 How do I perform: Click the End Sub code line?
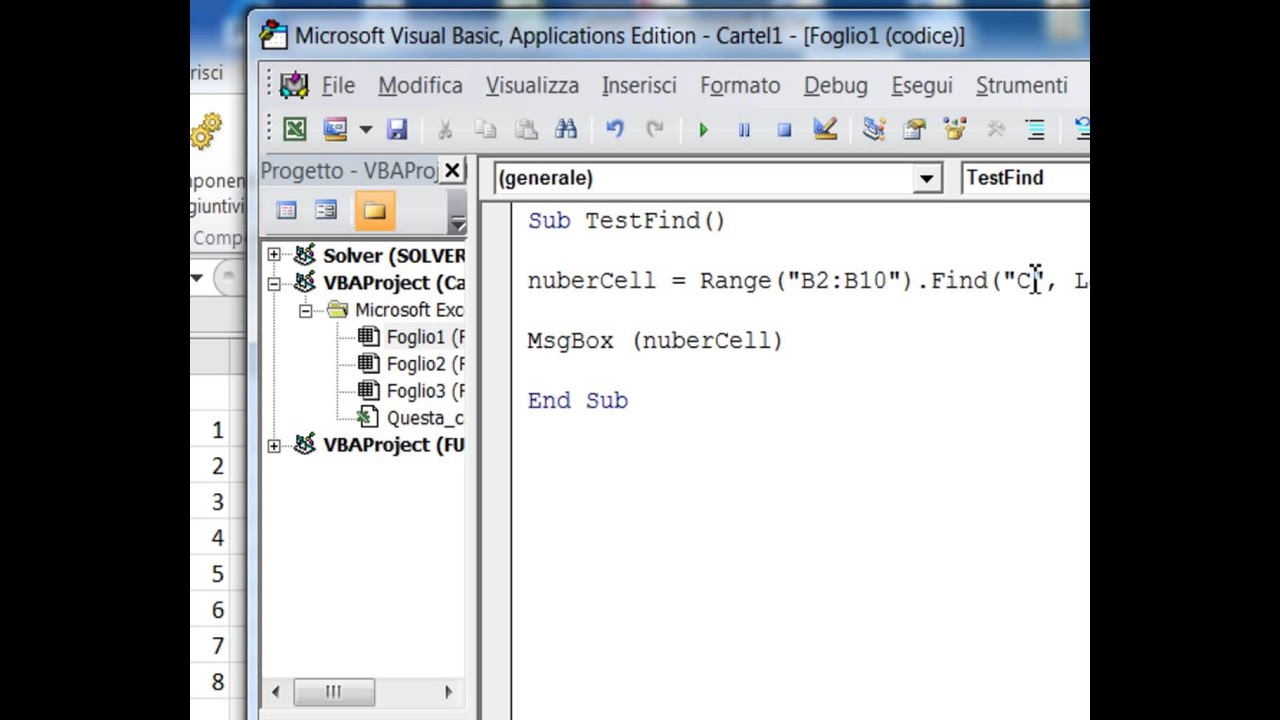(578, 401)
